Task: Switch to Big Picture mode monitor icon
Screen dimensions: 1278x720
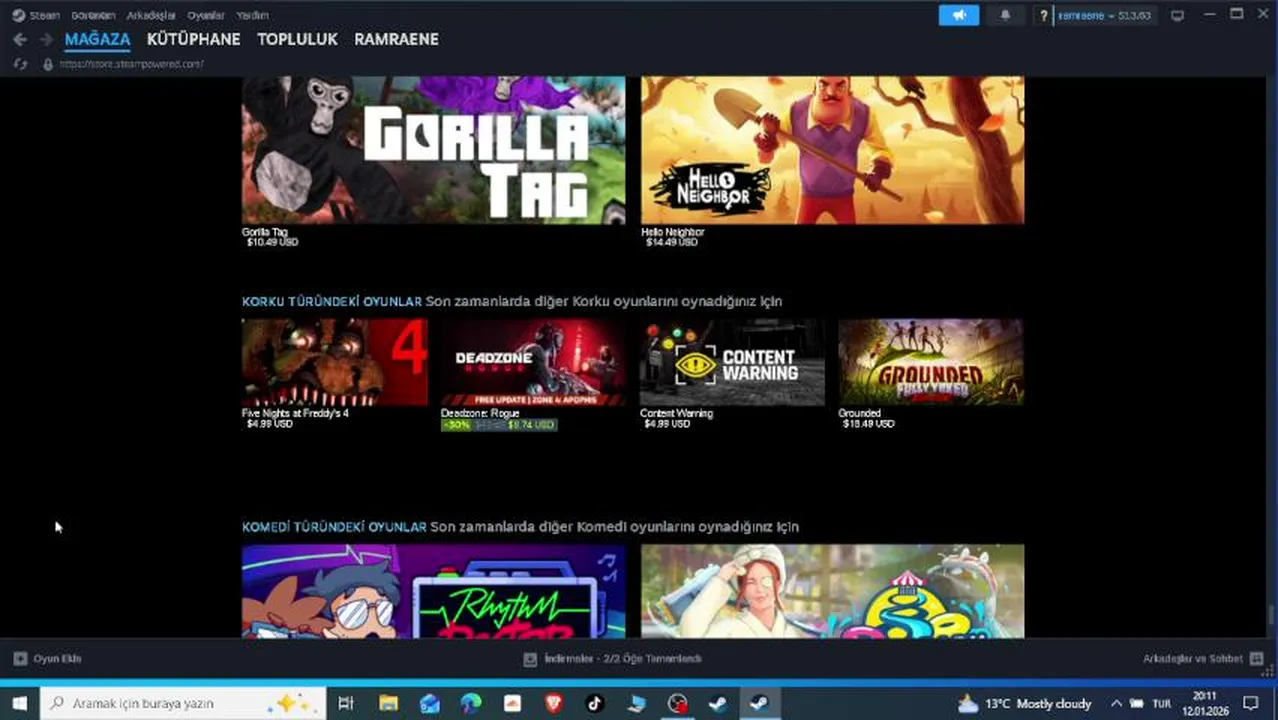Action: coord(1178,15)
